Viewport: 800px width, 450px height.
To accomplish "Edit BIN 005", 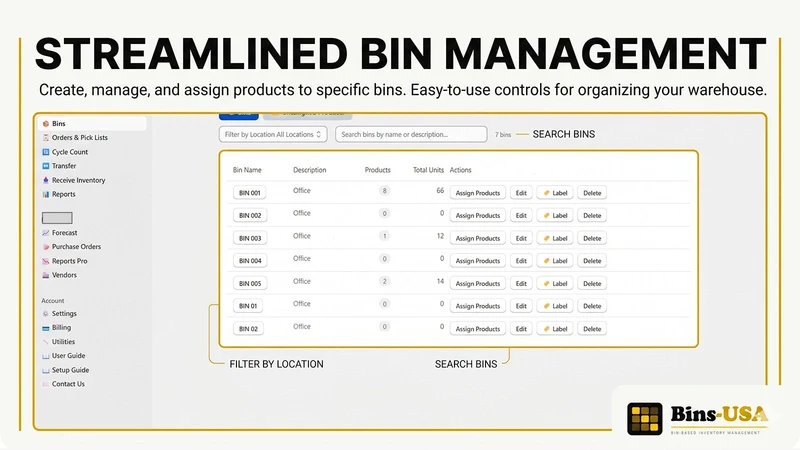I will point(521,283).
